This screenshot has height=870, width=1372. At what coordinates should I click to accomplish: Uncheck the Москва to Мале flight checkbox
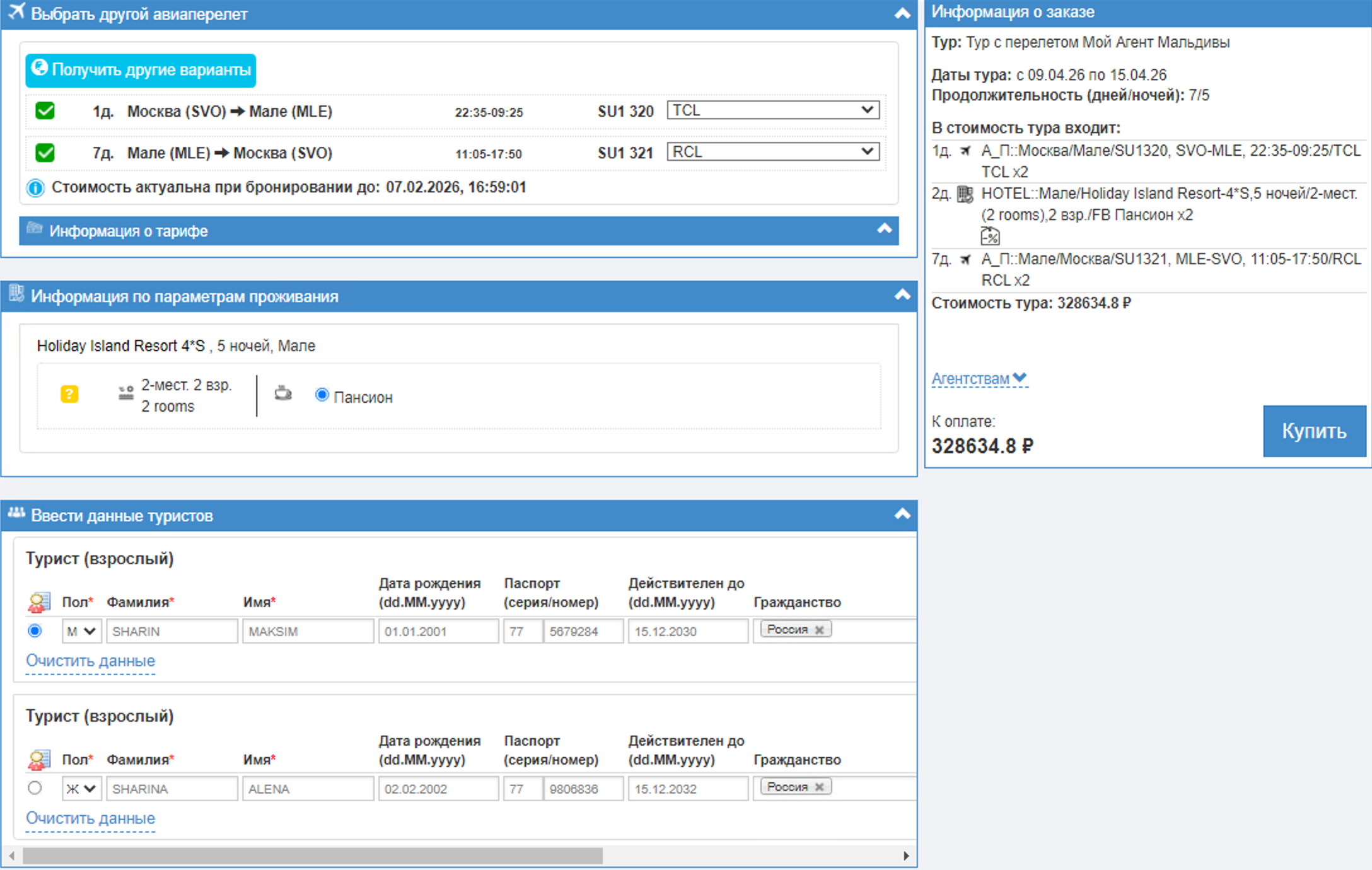pos(45,111)
